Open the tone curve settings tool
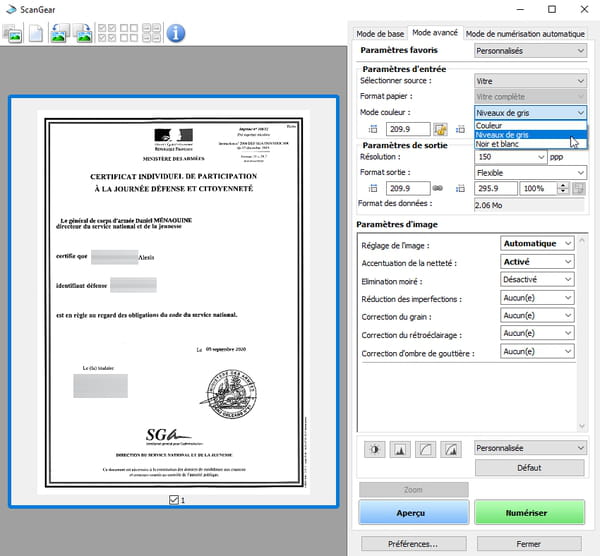 pyautogui.click(x=425, y=449)
